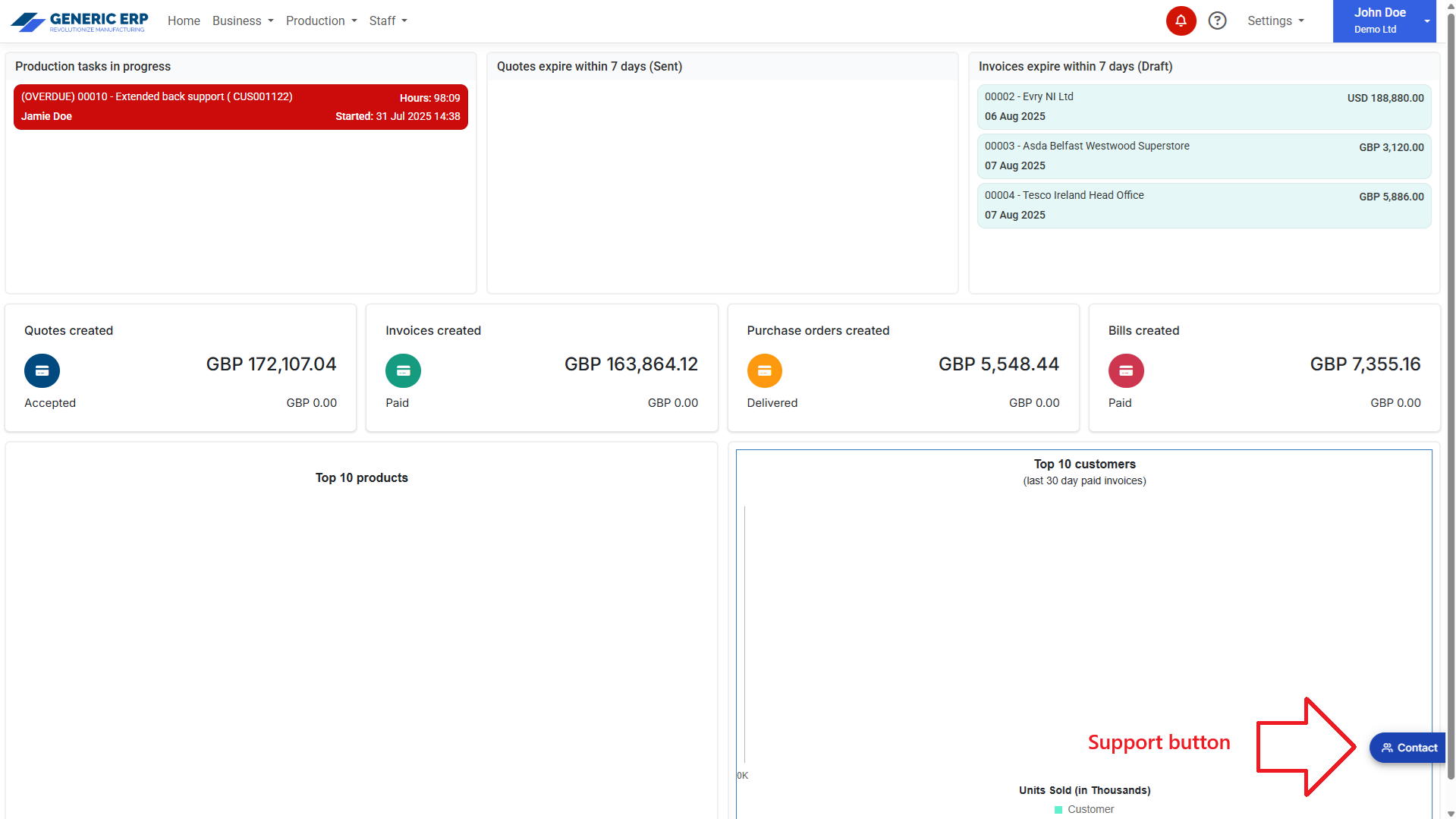
Task: Click the orange Purchase orders icon
Action: tap(764, 370)
